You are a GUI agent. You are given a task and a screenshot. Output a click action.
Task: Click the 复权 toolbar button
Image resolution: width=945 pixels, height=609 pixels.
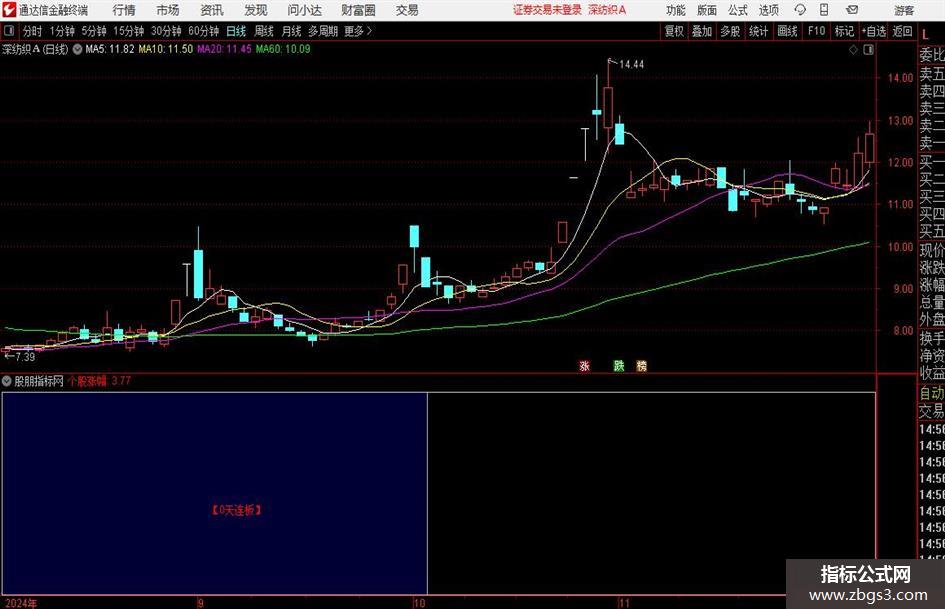tap(674, 31)
